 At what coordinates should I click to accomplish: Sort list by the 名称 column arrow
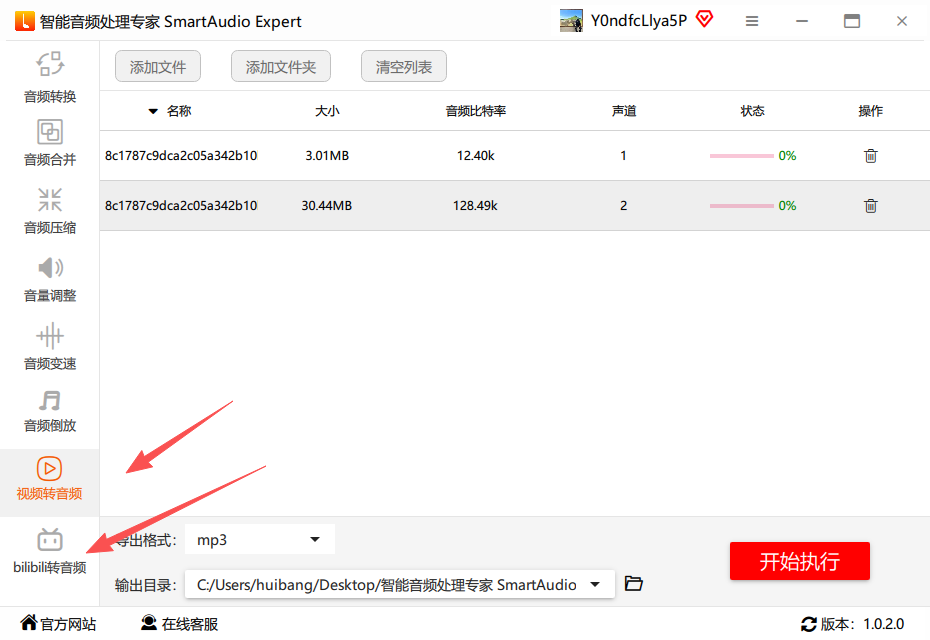[153, 111]
